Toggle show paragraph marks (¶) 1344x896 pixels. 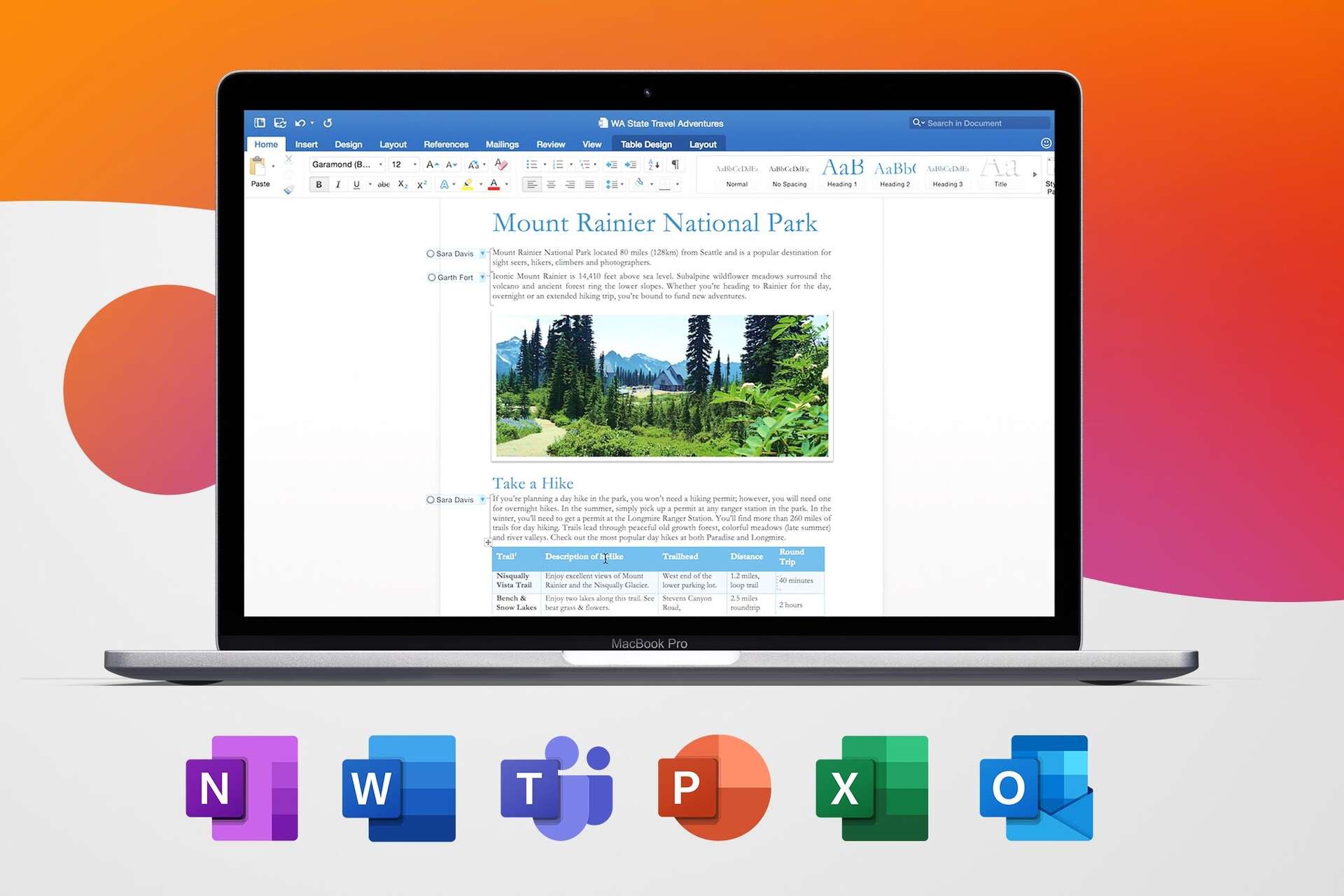point(675,164)
